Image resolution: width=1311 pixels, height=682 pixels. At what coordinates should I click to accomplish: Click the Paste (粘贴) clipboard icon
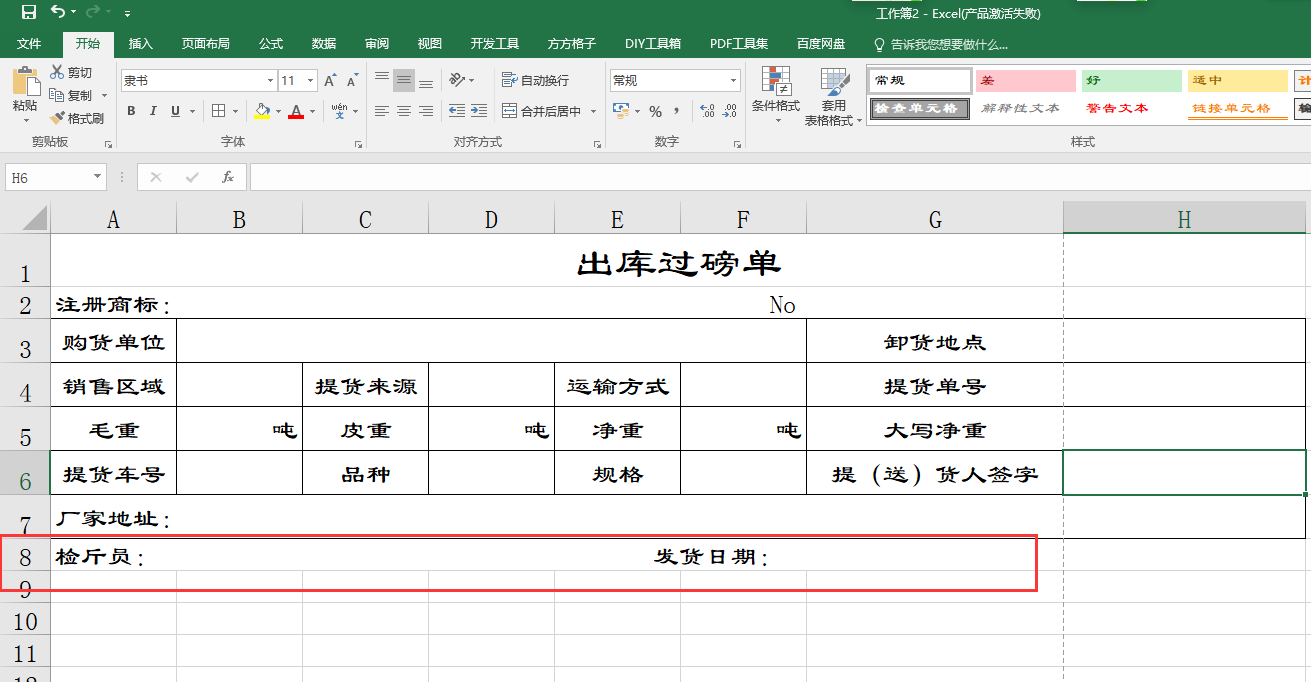tap(25, 82)
